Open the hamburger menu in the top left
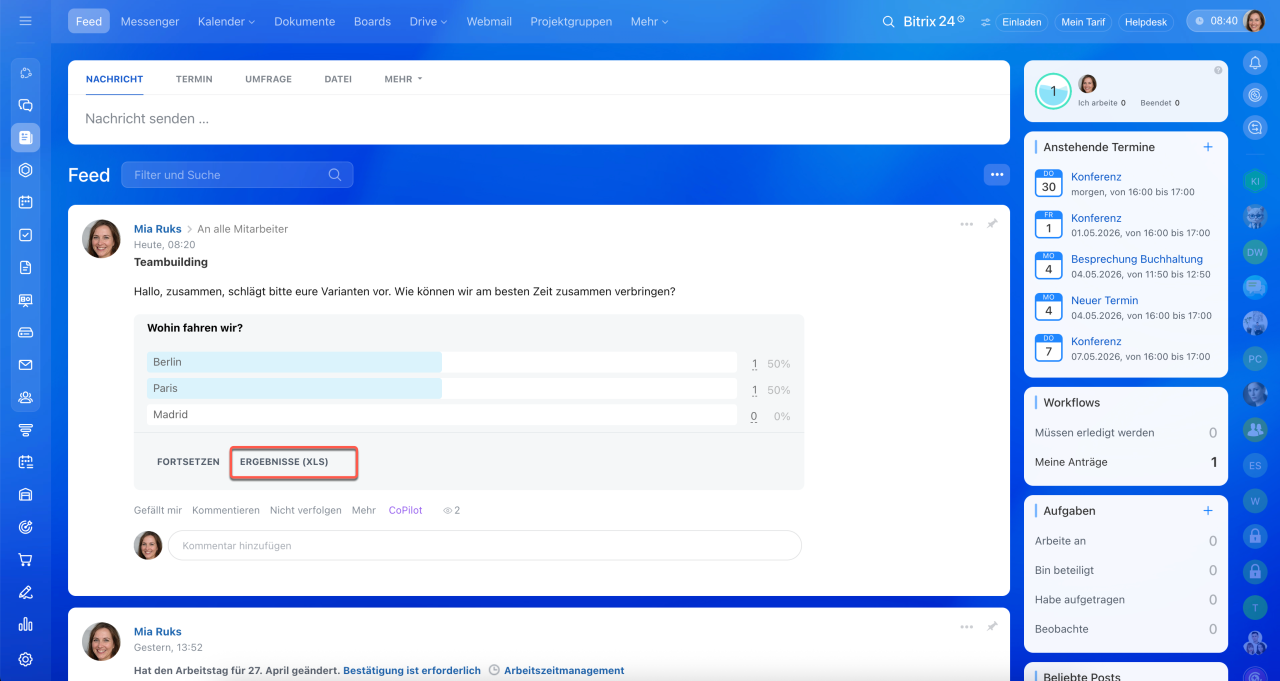This screenshot has height=681, width=1280. point(26,21)
